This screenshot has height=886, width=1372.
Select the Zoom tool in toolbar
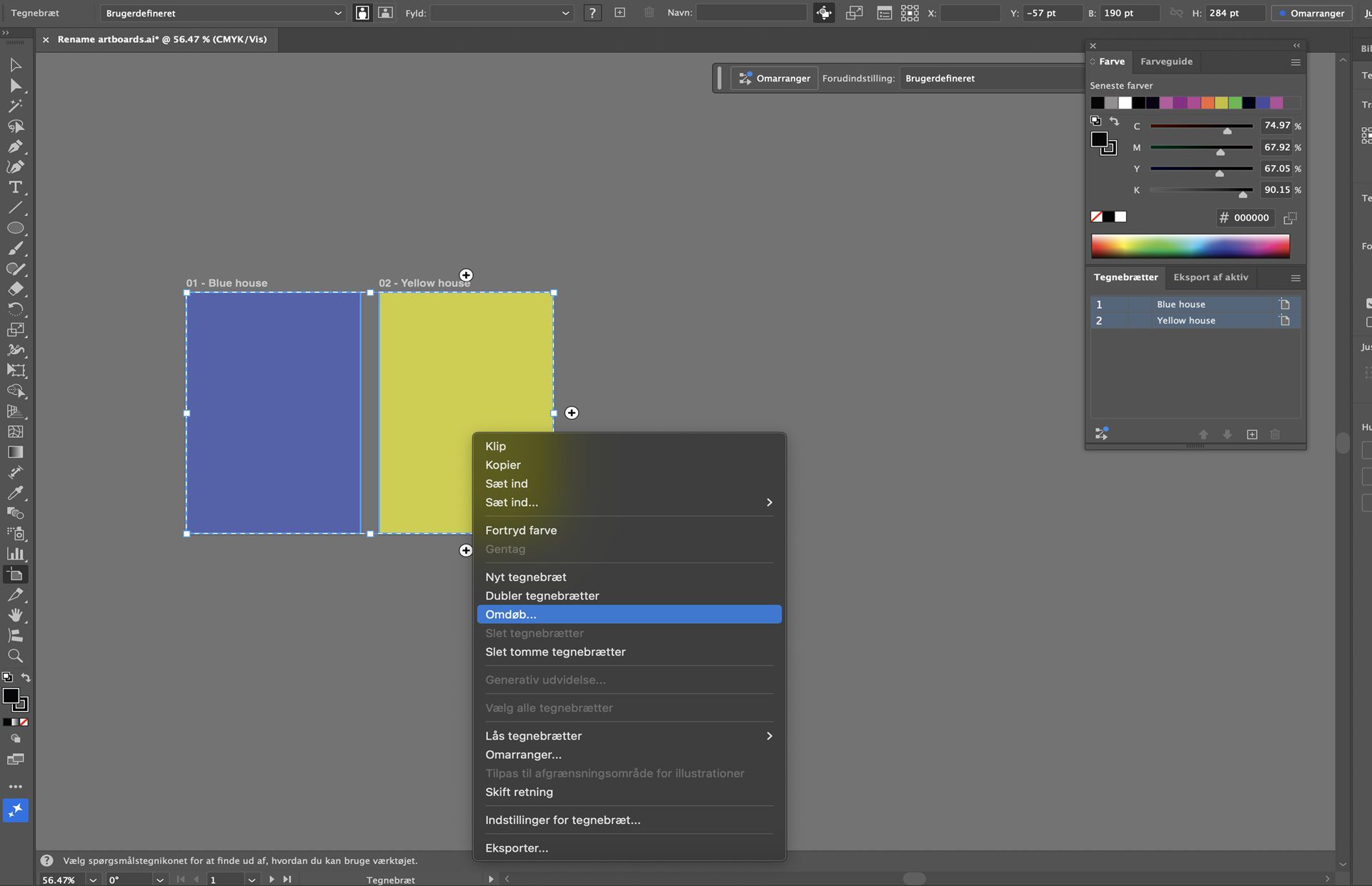pyautogui.click(x=15, y=656)
